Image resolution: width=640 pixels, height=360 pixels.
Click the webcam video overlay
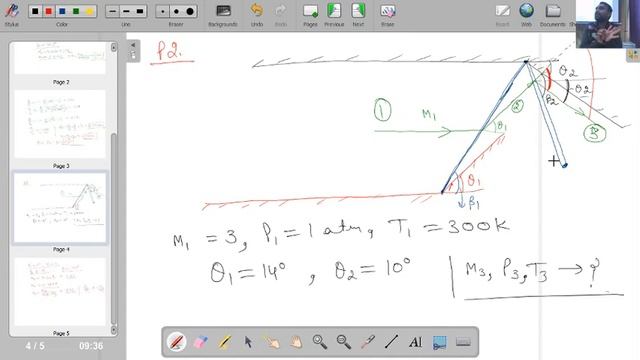(x=607, y=24)
